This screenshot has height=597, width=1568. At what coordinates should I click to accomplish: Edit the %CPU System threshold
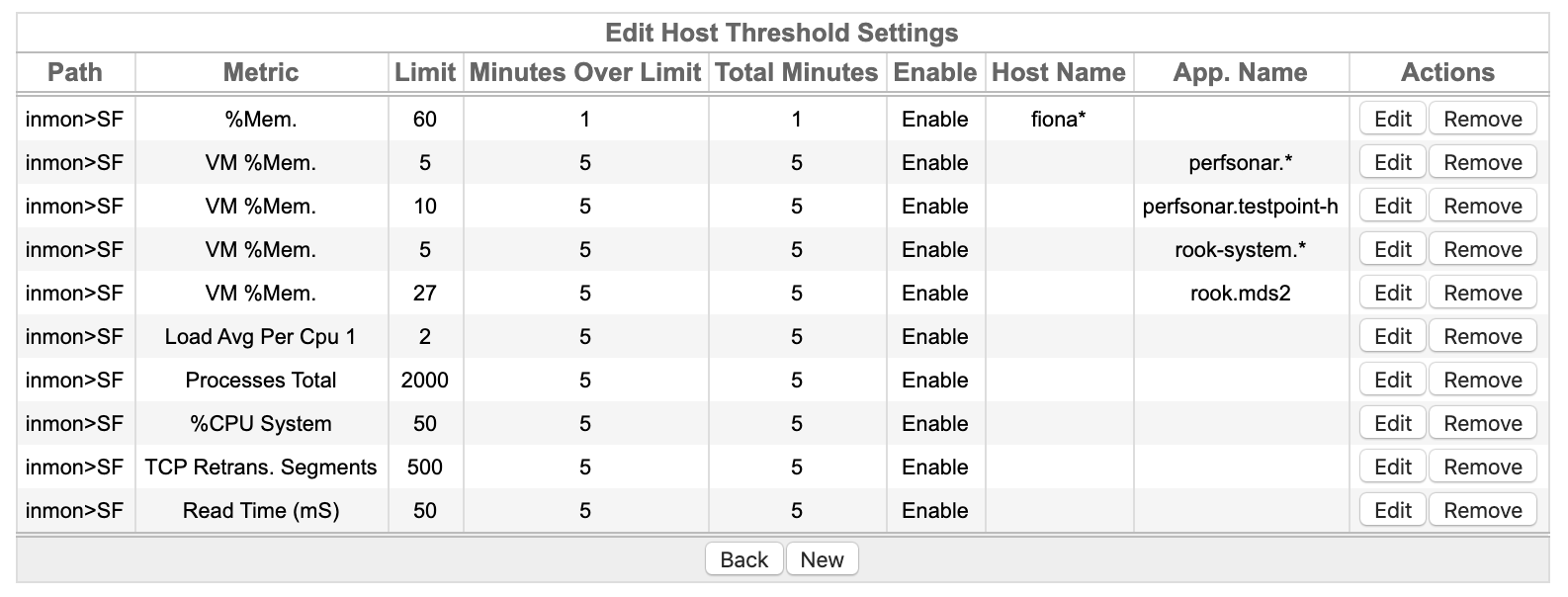click(x=1392, y=423)
